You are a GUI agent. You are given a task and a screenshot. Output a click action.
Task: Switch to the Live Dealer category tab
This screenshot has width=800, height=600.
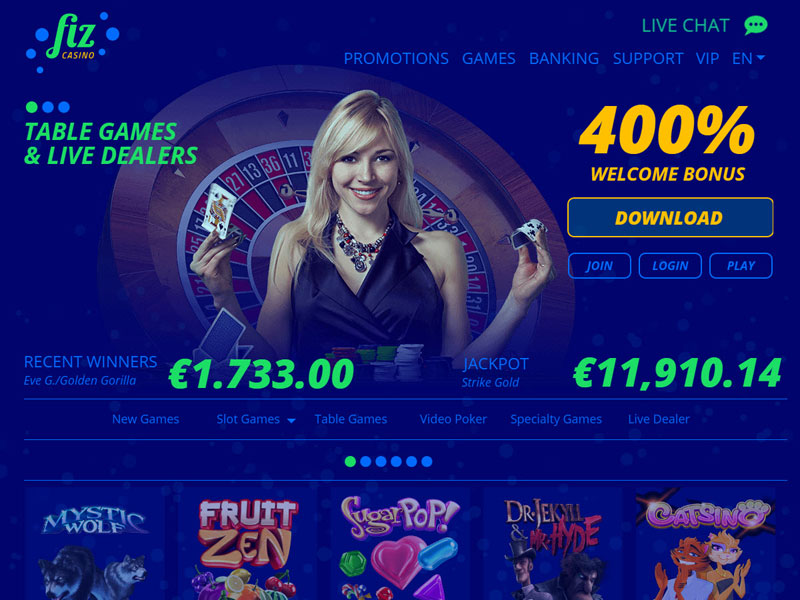point(658,419)
